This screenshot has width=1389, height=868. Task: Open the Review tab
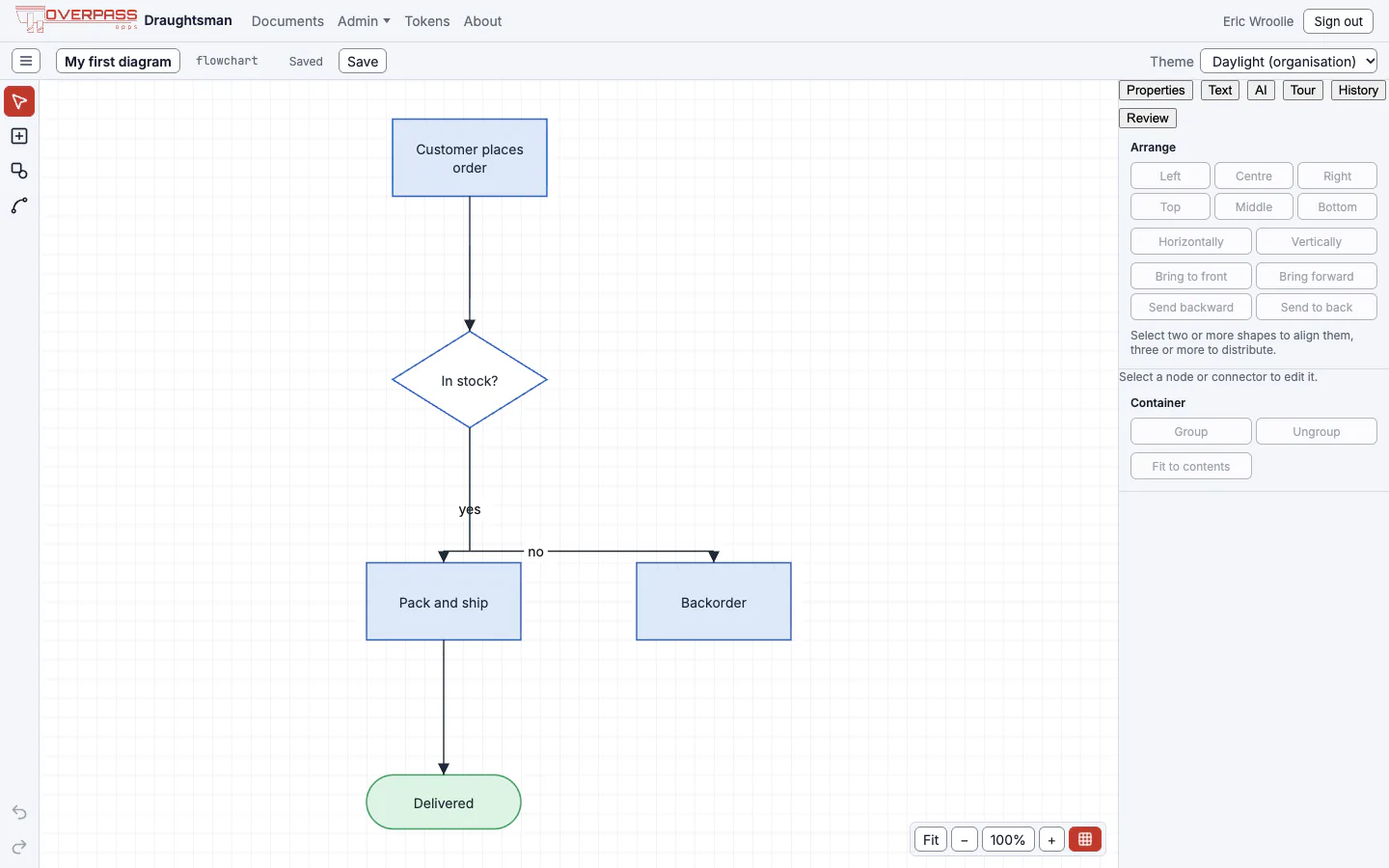click(x=1148, y=118)
